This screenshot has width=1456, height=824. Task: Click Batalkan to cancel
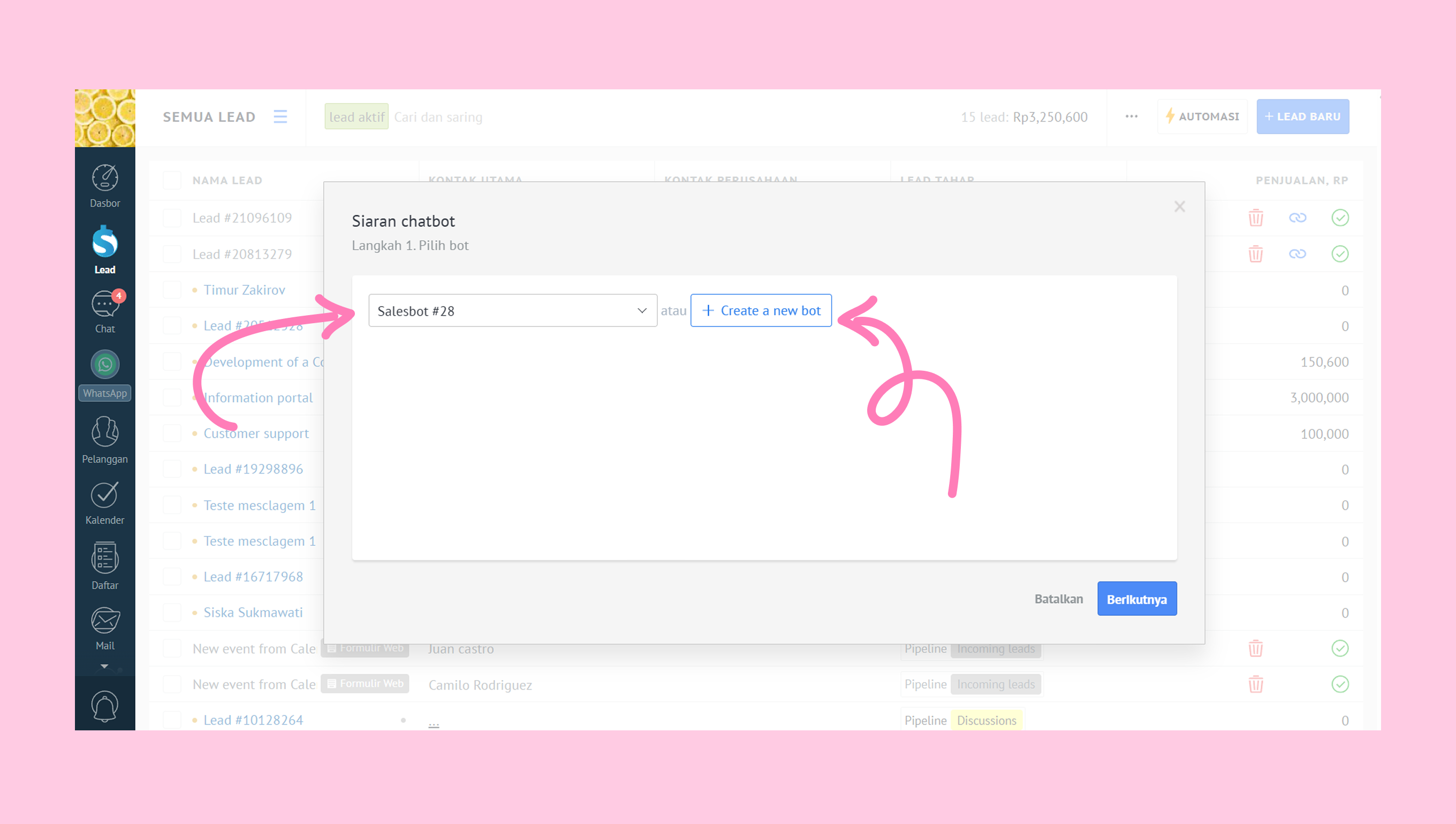(1059, 599)
